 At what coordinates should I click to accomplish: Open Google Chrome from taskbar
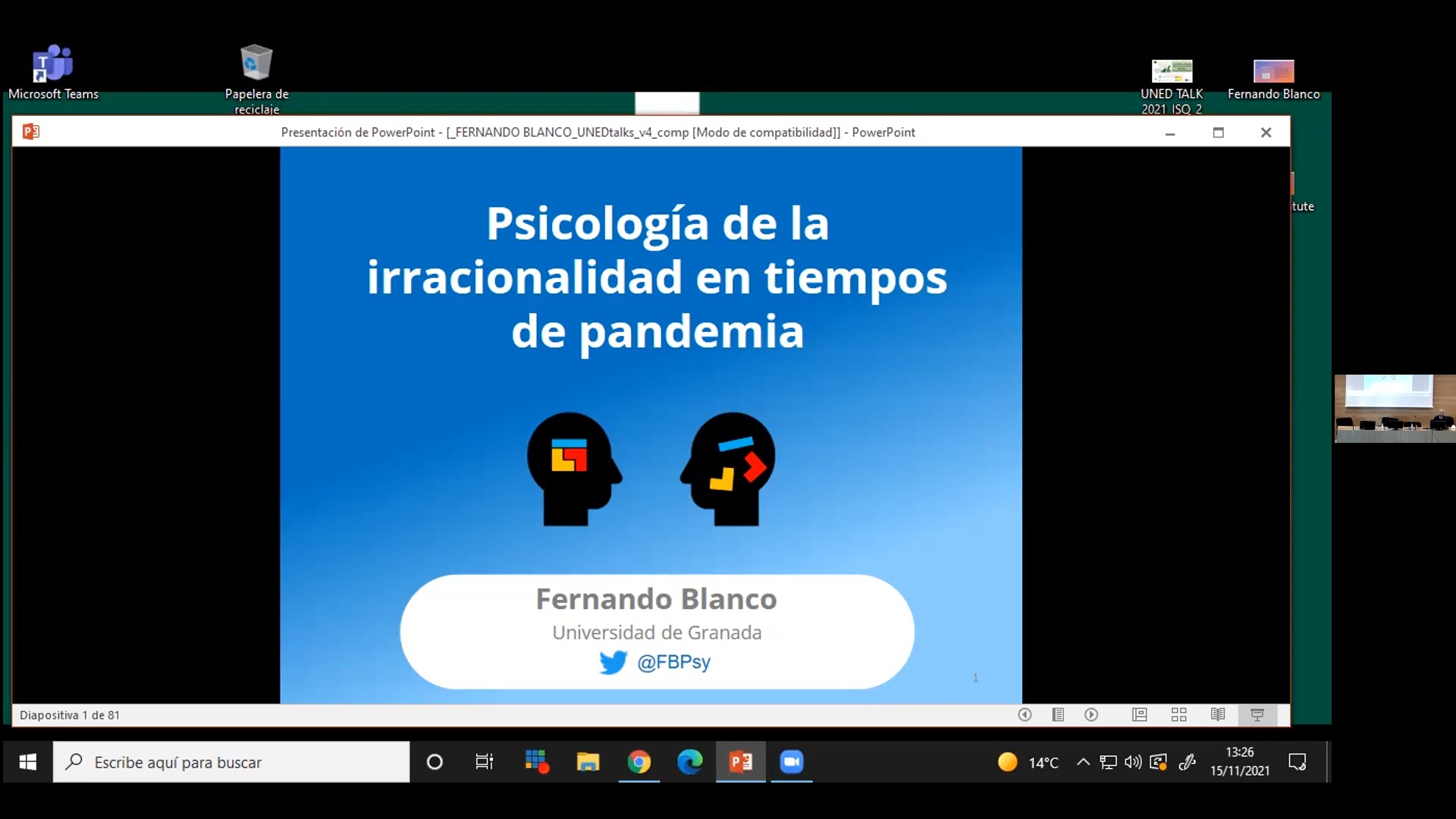(x=639, y=761)
